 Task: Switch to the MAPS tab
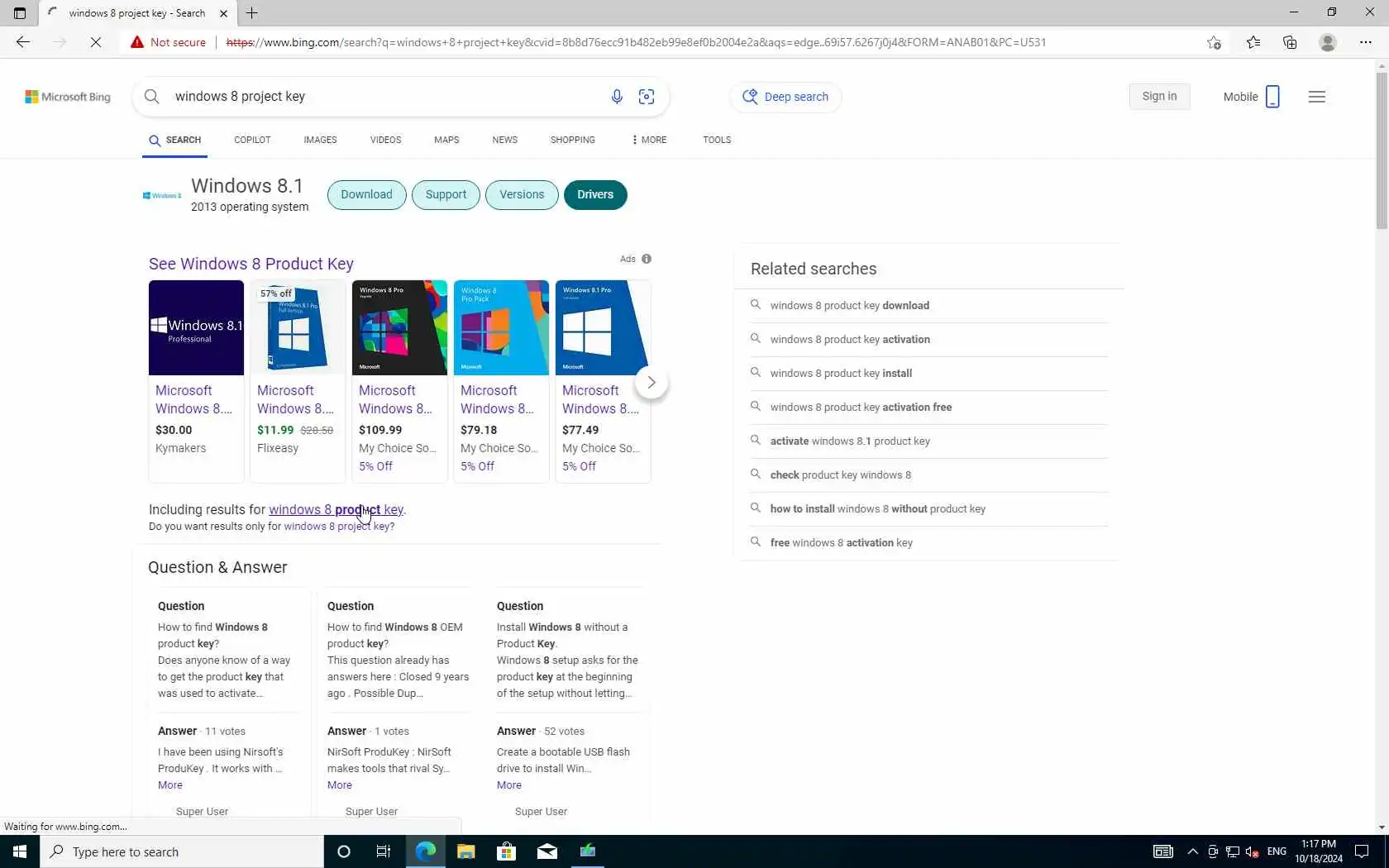tap(446, 140)
